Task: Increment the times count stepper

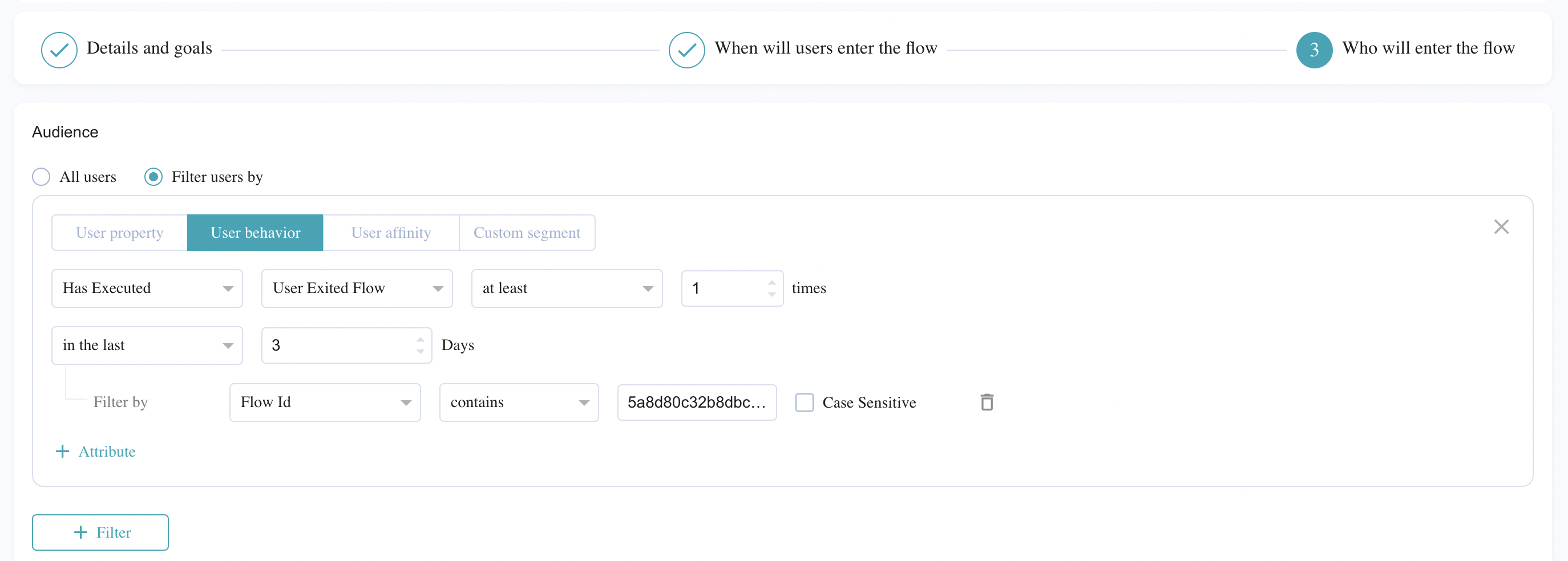Action: pos(772,282)
